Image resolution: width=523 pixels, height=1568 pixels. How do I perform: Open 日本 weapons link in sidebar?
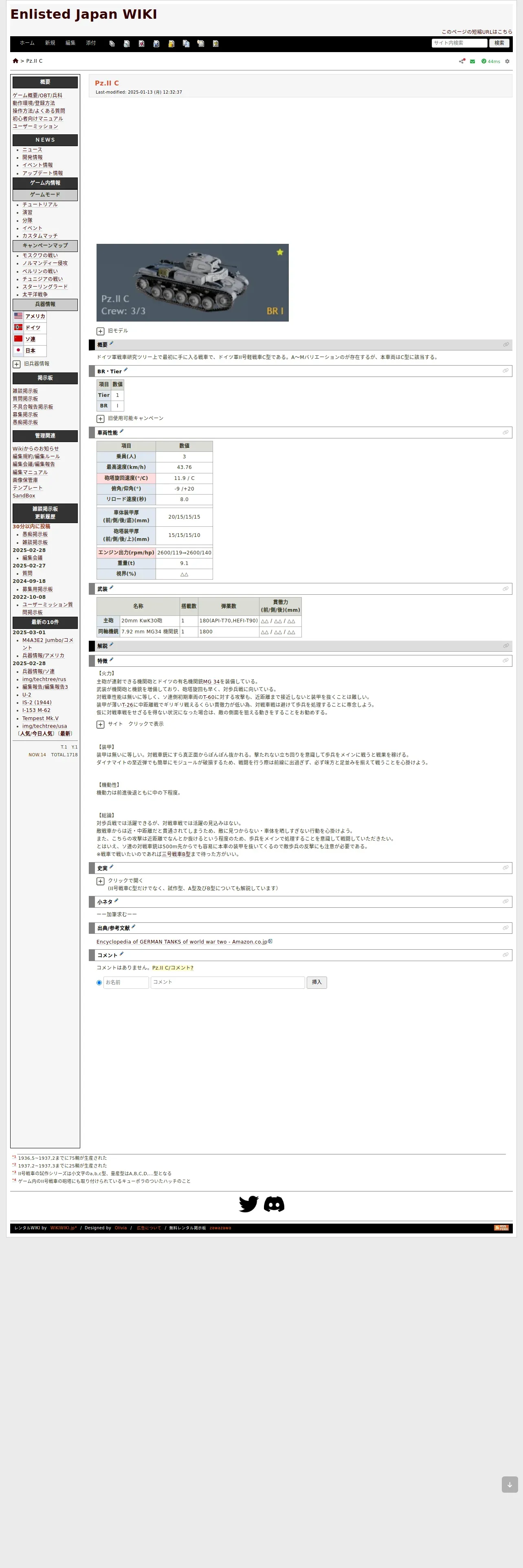pyautogui.click(x=31, y=350)
